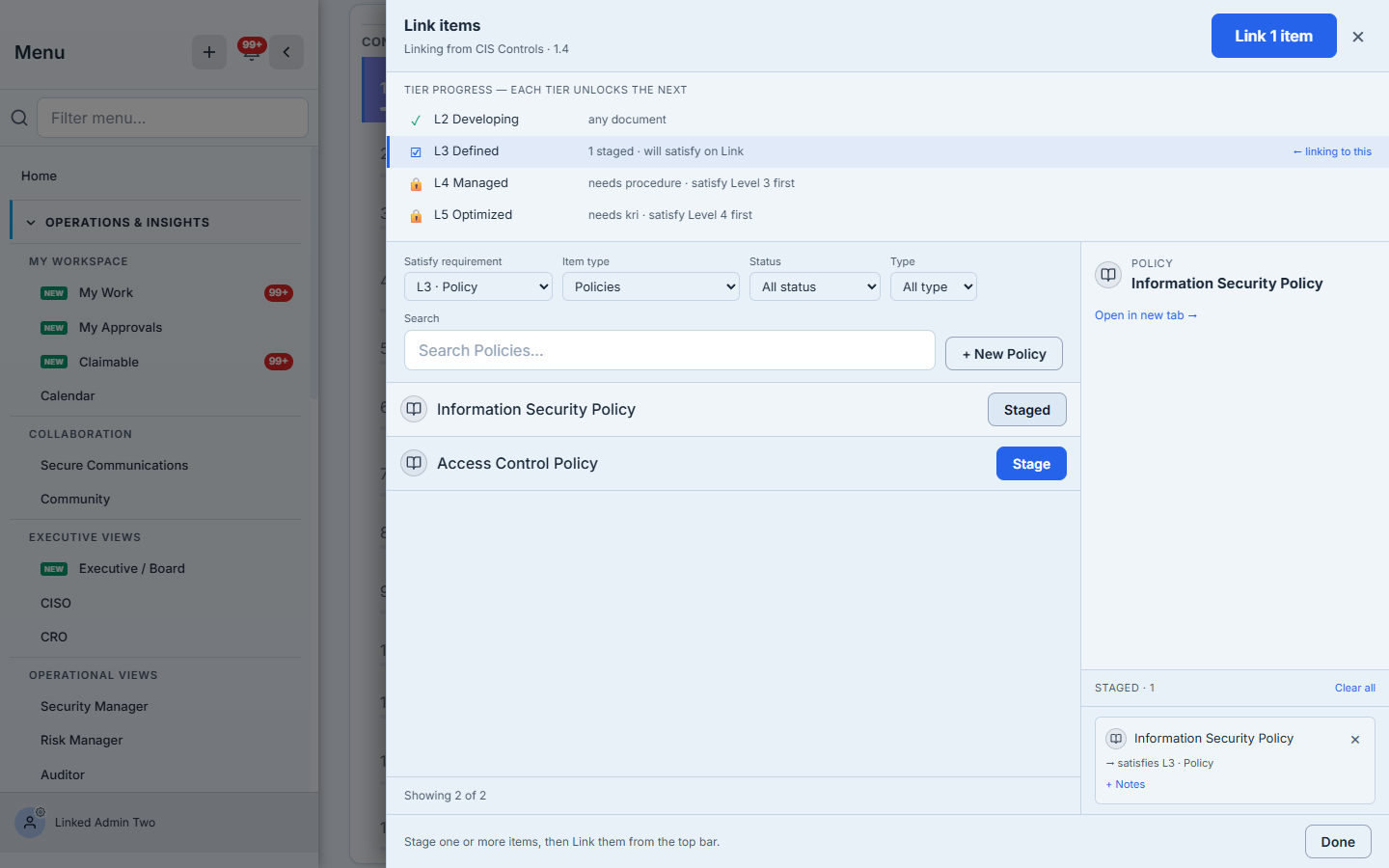Open the CRO view

coord(54,637)
